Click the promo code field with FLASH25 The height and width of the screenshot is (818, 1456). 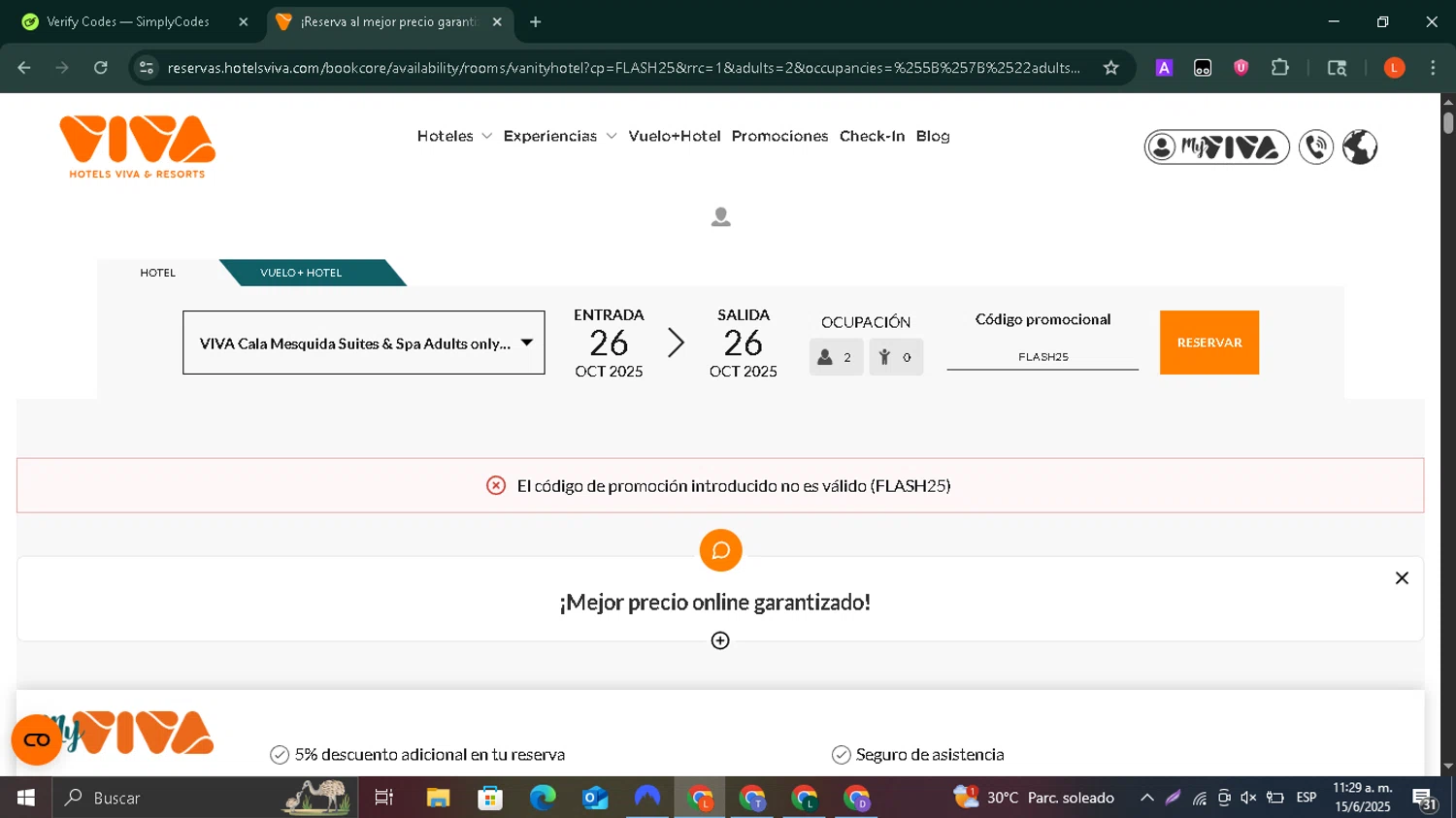1042,357
